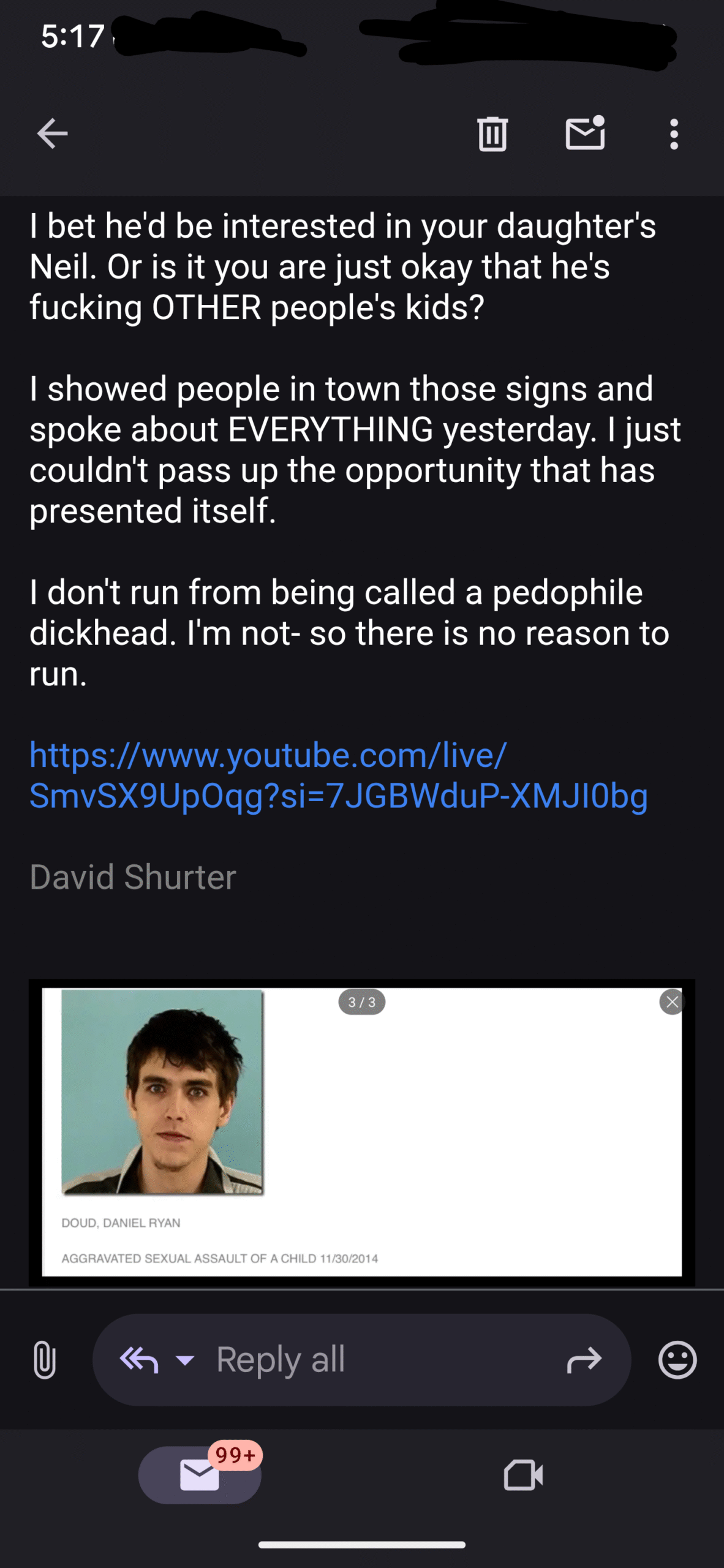The height and width of the screenshot is (1568, 724).
Task: Tap the Reply all text field
Action: (x=361, y=1360)
